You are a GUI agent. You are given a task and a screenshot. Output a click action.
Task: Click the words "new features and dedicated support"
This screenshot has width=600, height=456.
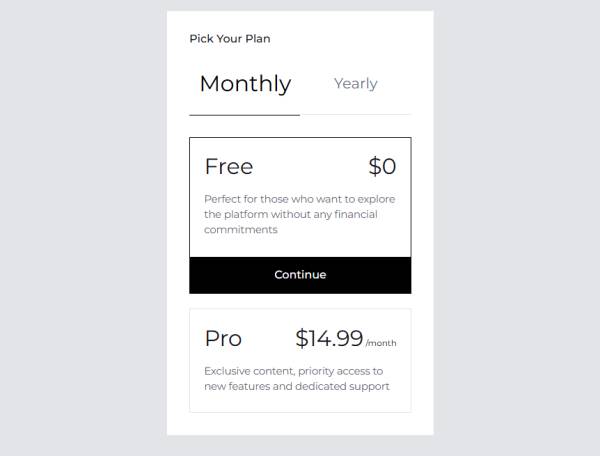296,386
